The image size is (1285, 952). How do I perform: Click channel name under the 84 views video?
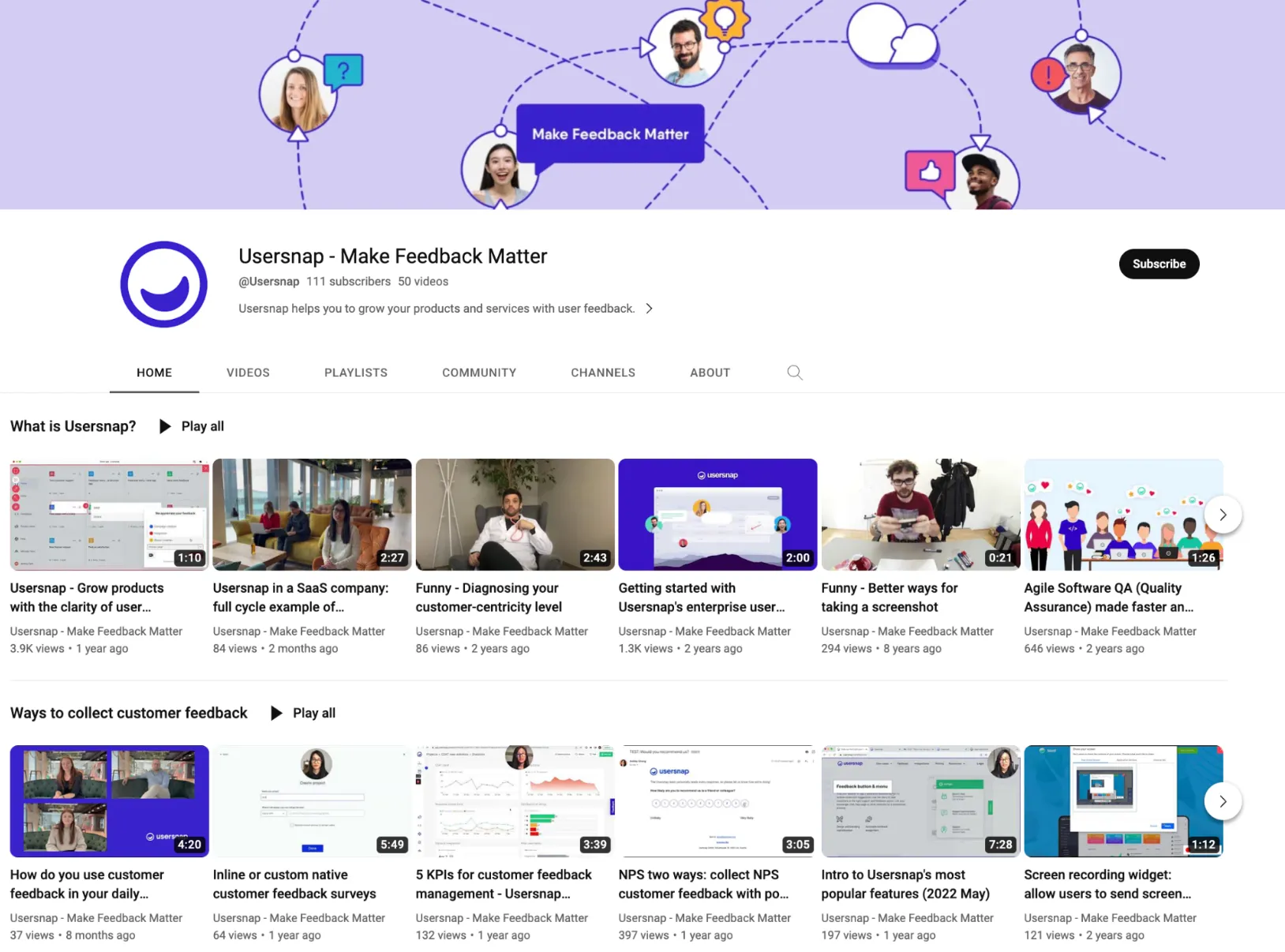(299, 632)
